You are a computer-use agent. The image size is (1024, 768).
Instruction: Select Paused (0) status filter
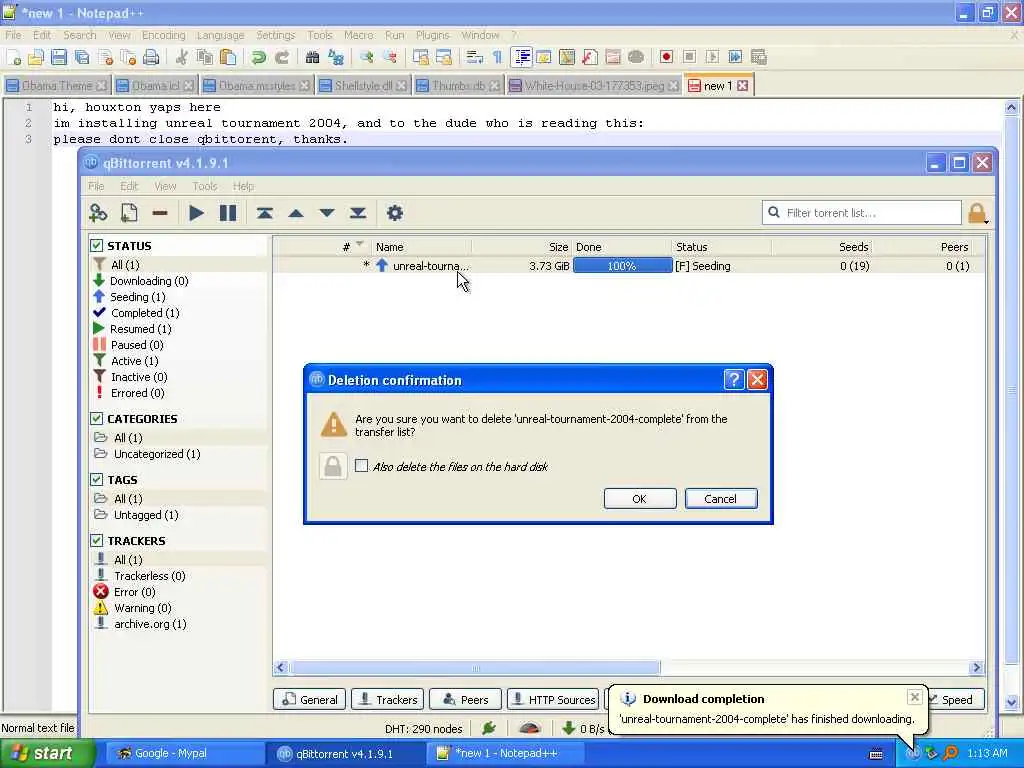(137, 345)
